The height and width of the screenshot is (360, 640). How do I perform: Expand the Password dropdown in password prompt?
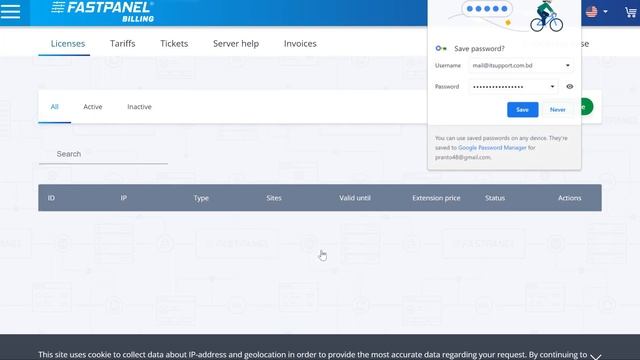tap(552, 87)
